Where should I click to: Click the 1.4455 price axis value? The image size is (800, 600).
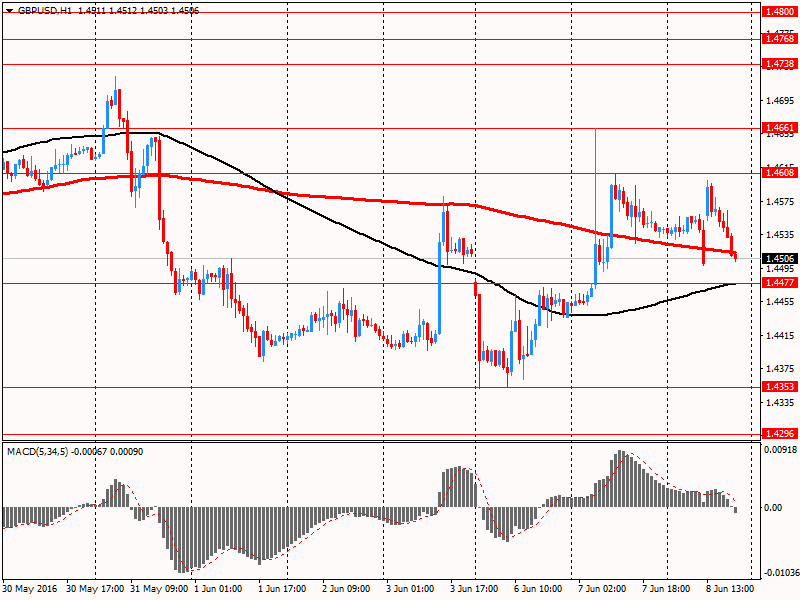coord(780,302)
